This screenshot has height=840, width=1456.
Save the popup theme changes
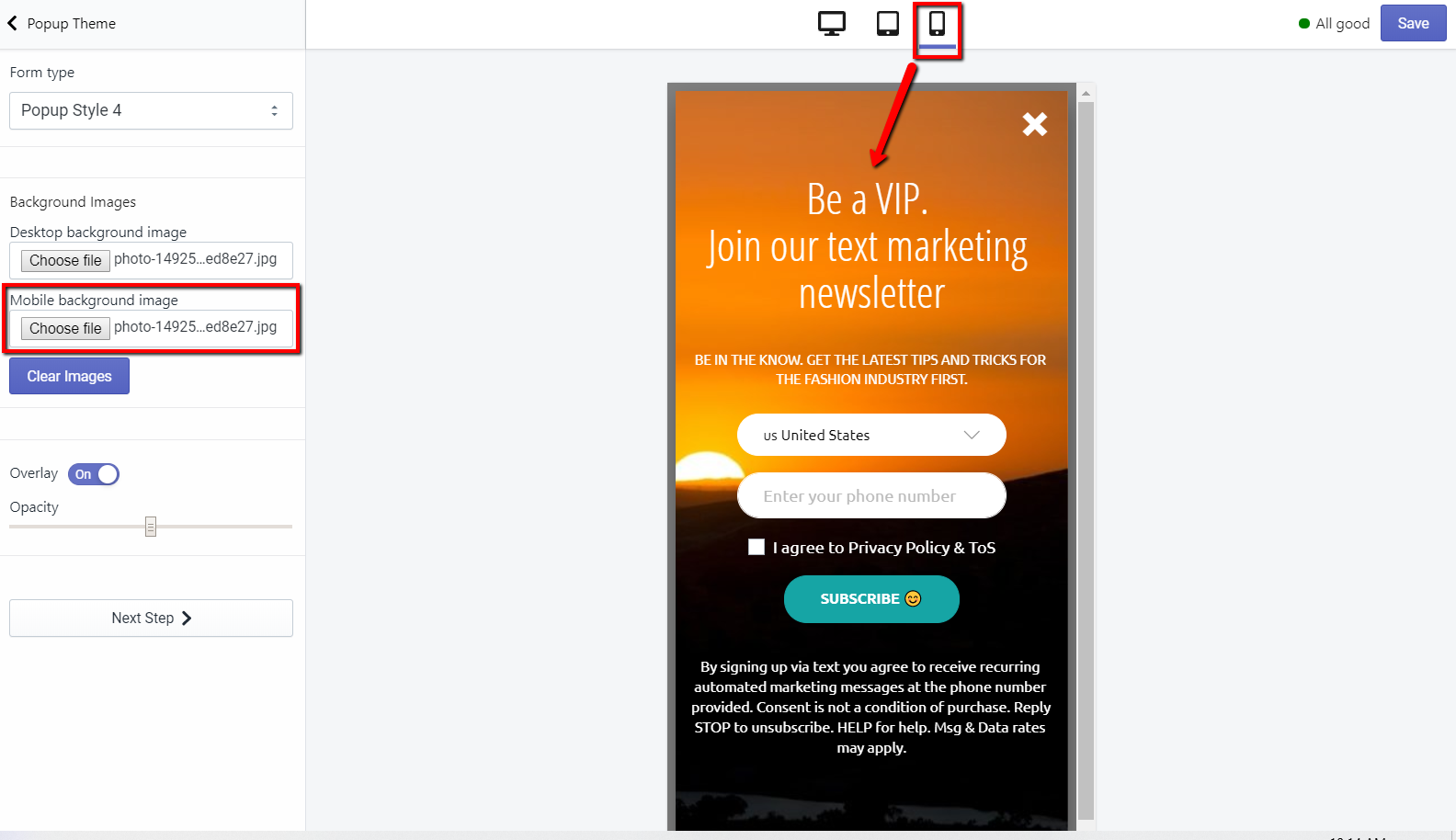pyautogui.click(x=1413, y=24)
